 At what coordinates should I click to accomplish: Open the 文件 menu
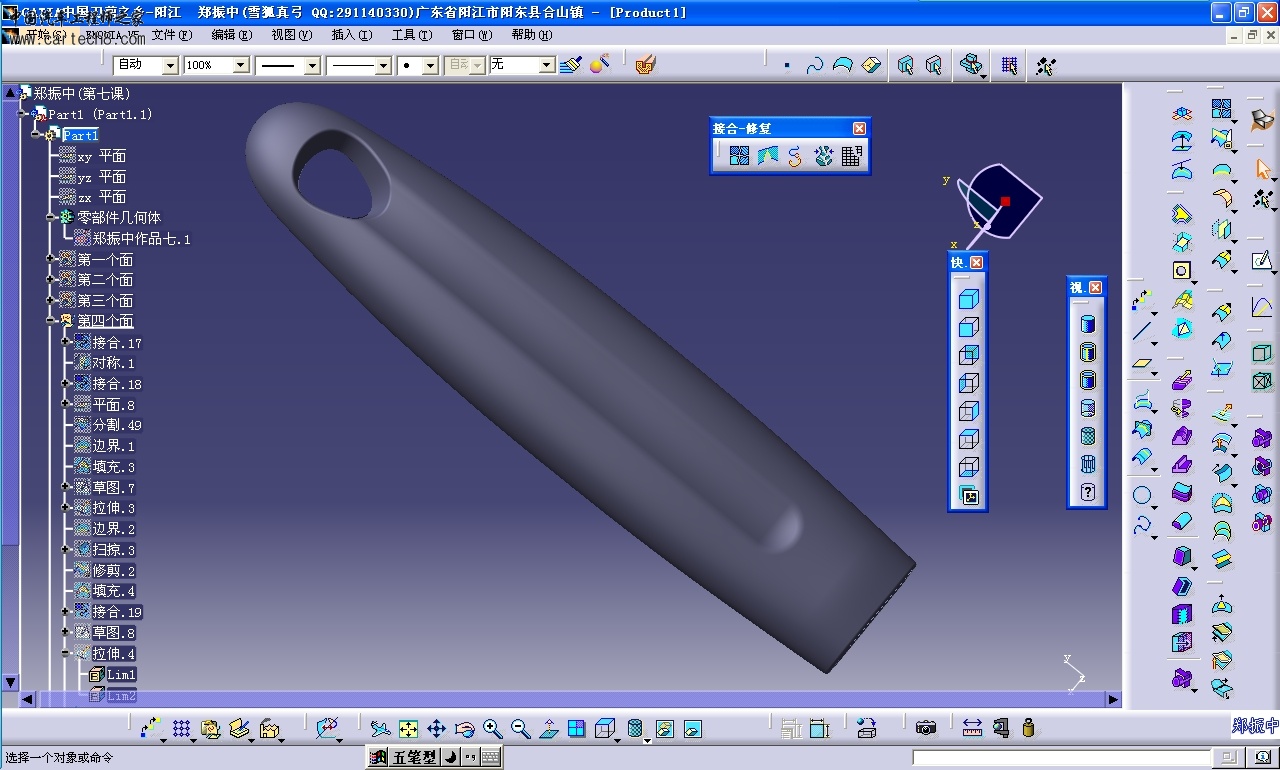(172, 35)
